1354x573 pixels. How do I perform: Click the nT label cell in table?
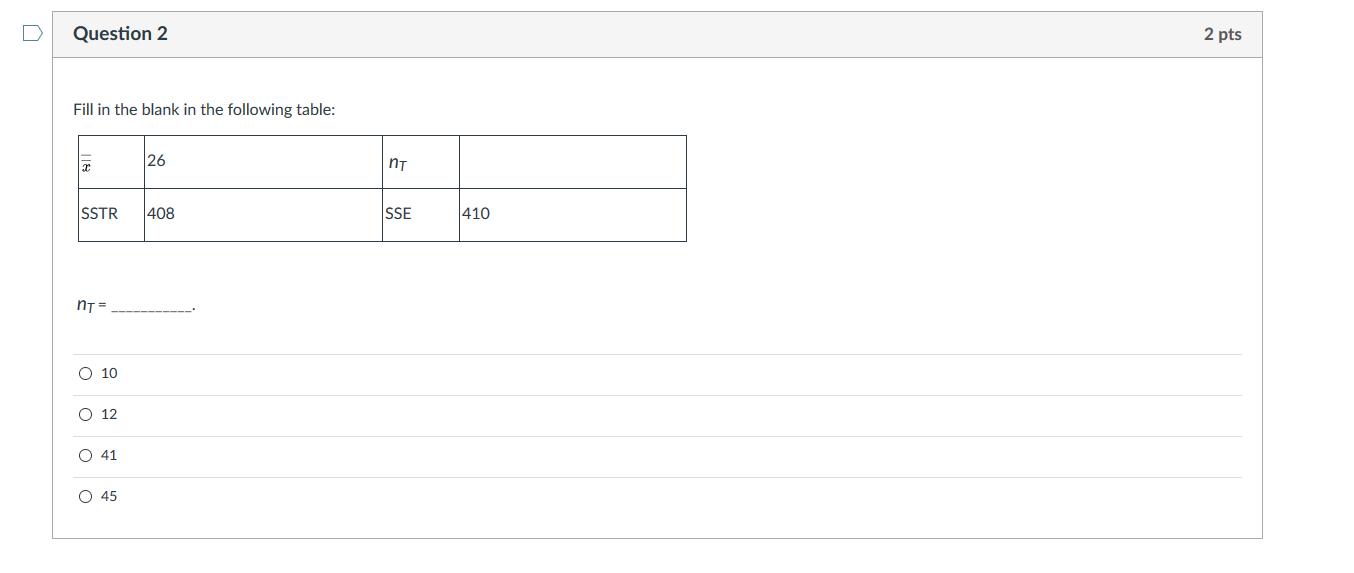point(420,162)
